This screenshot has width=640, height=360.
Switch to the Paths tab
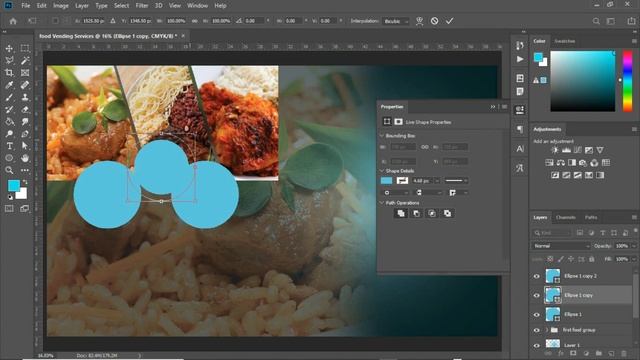coord(591,218)
